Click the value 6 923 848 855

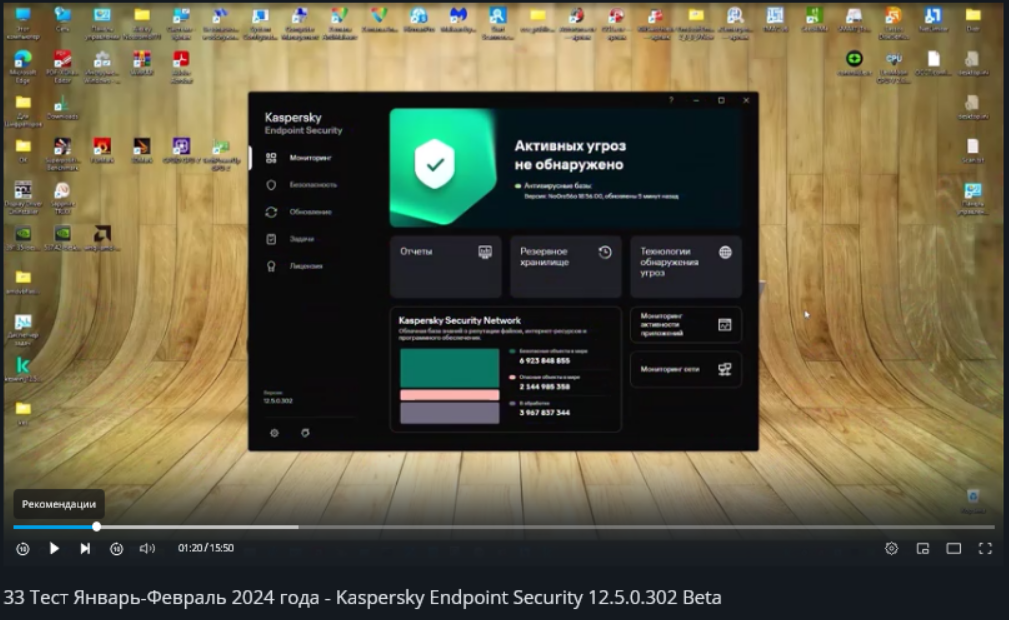tap(544, 361)
